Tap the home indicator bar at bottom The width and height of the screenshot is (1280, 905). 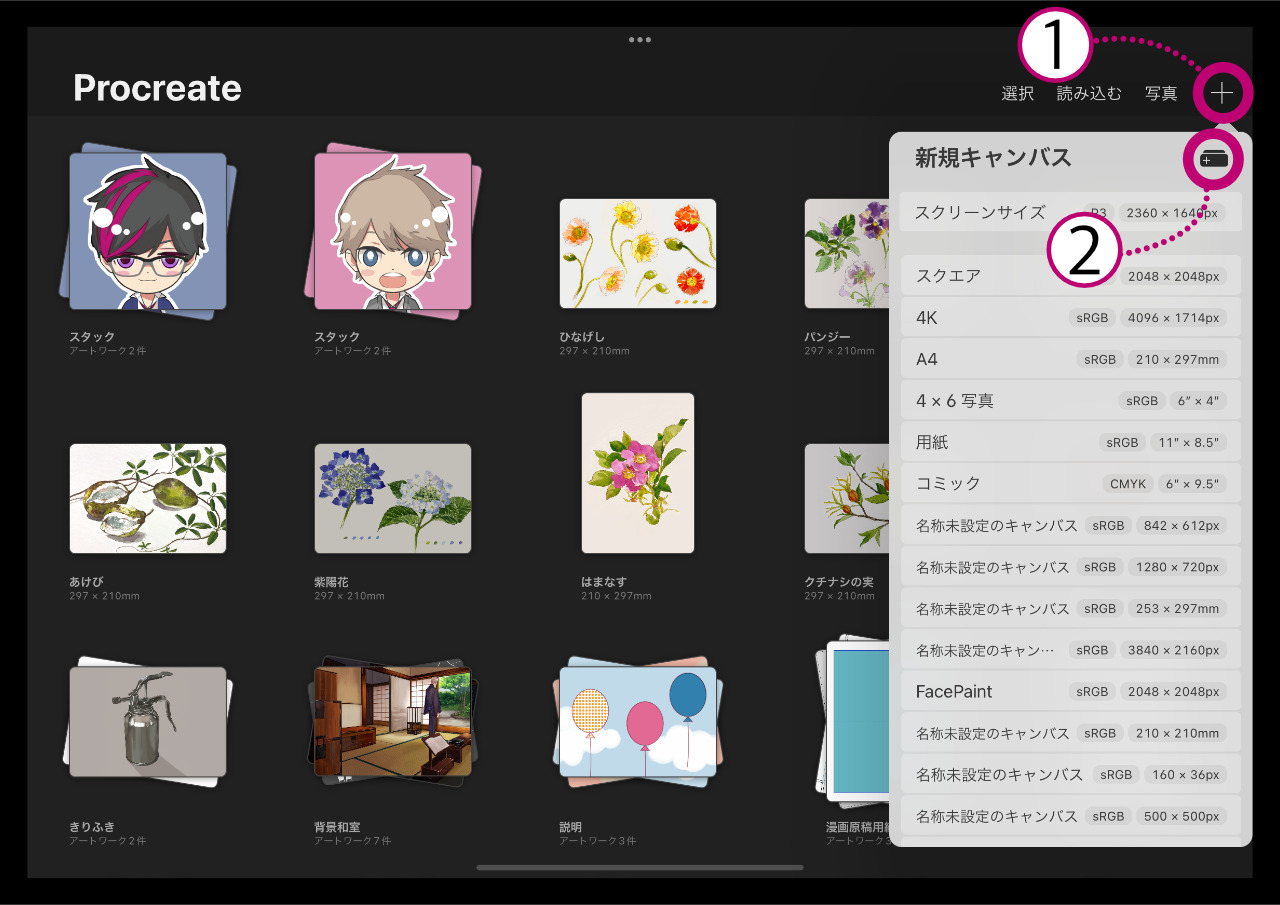(x=640, y=867)
